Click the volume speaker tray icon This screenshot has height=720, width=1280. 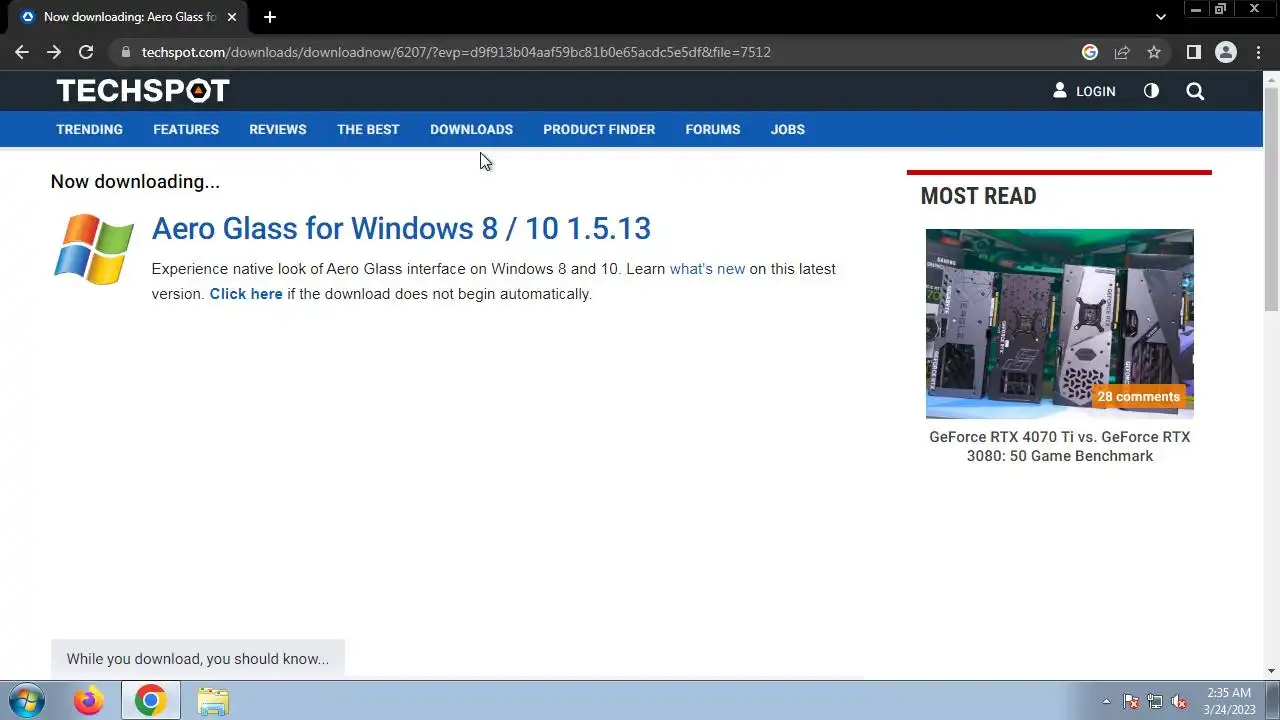click(1179, 701)
